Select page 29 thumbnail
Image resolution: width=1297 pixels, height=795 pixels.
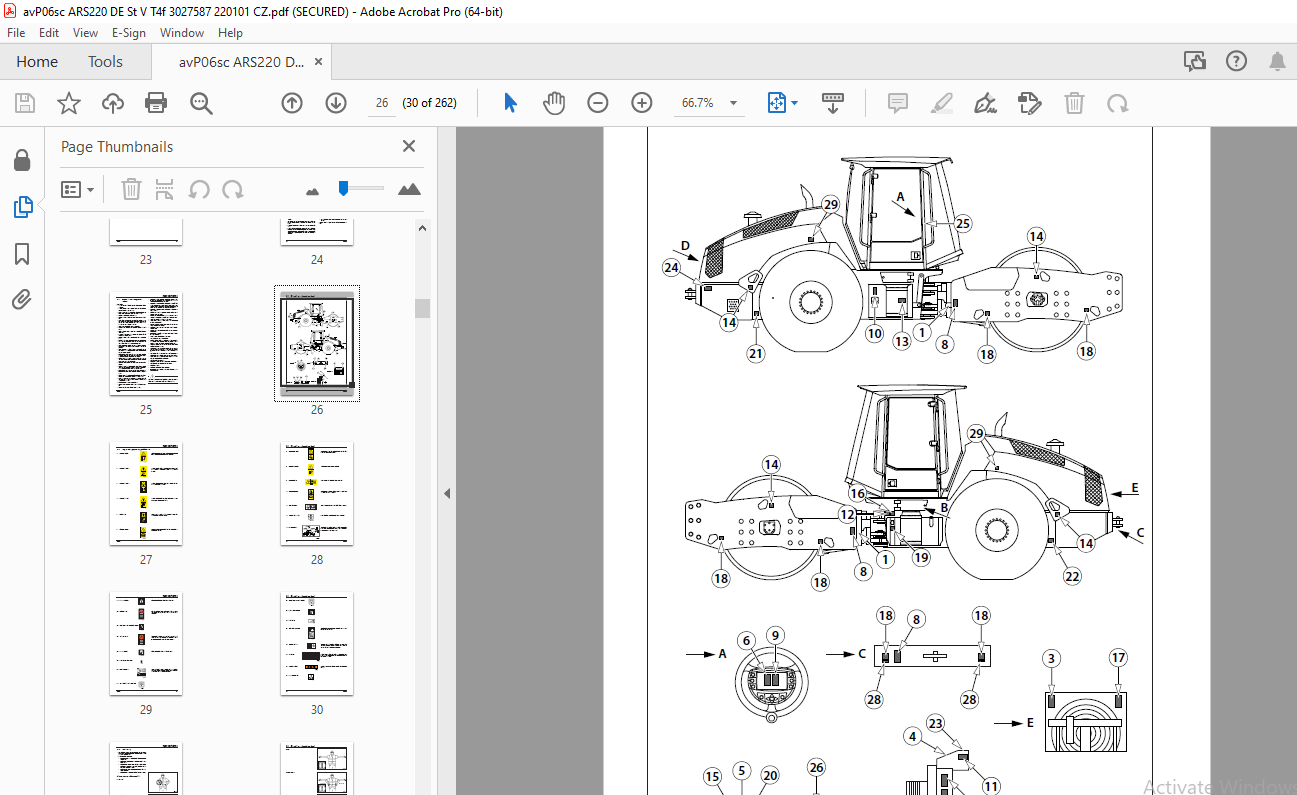coord(146,644)
